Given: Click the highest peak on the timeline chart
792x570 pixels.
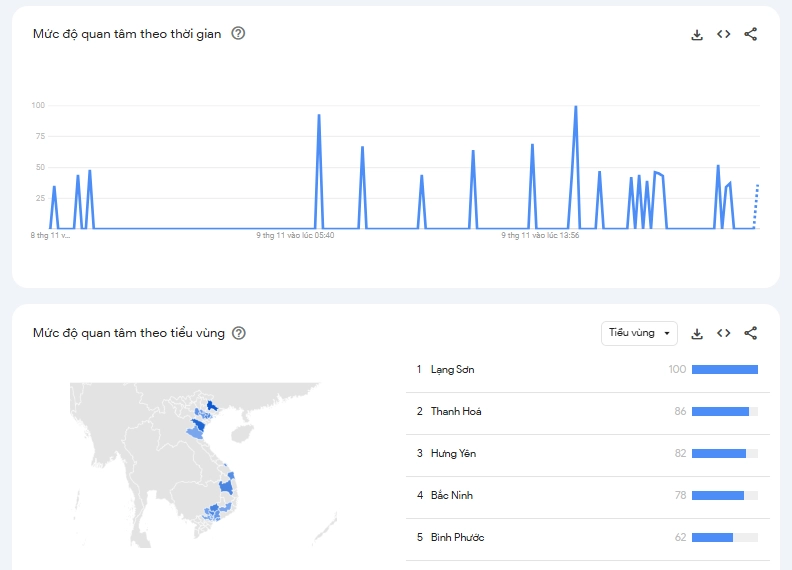Looking at the screenshot, I should point(576,107).
